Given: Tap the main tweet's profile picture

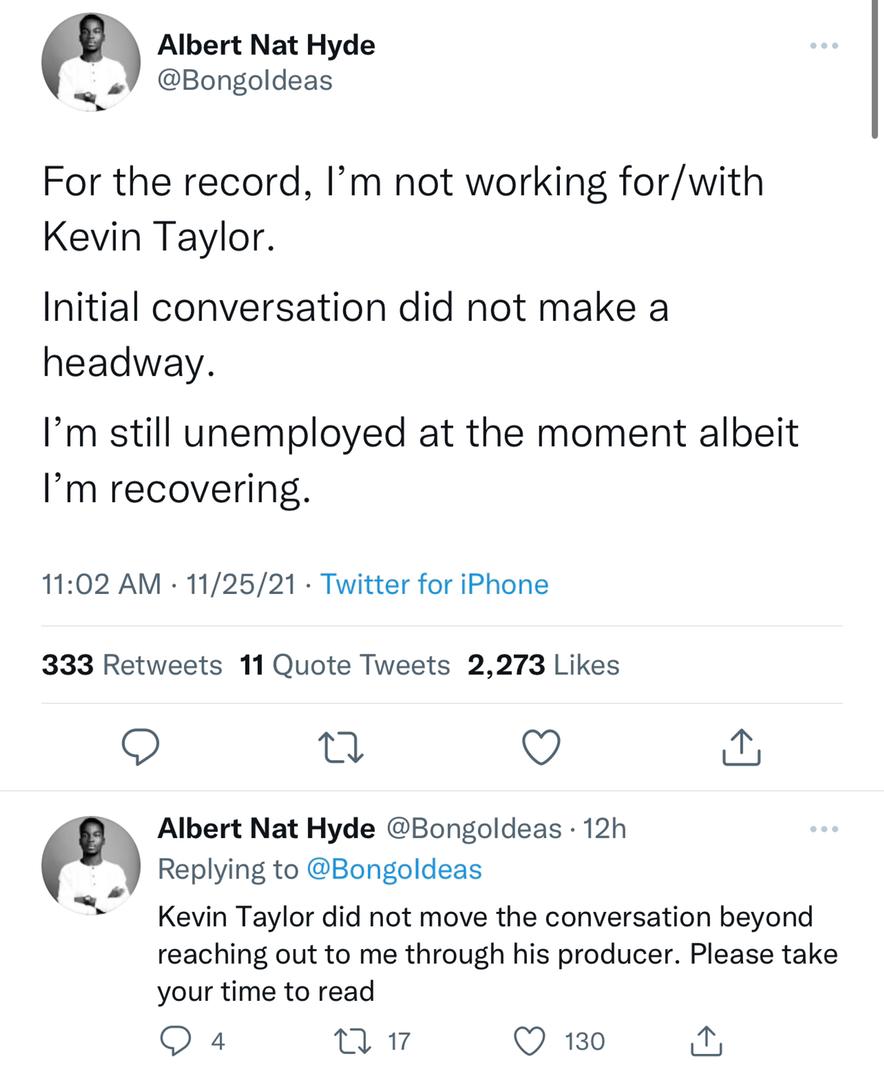Looking at the screenshot, I should pos(90,62).
